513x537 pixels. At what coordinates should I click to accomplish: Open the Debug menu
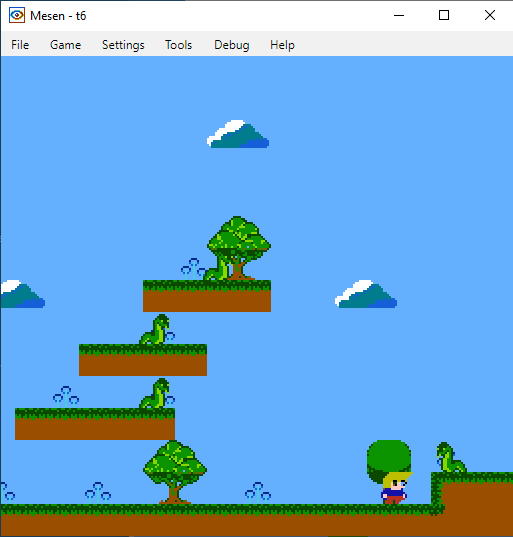coord(232,45)
